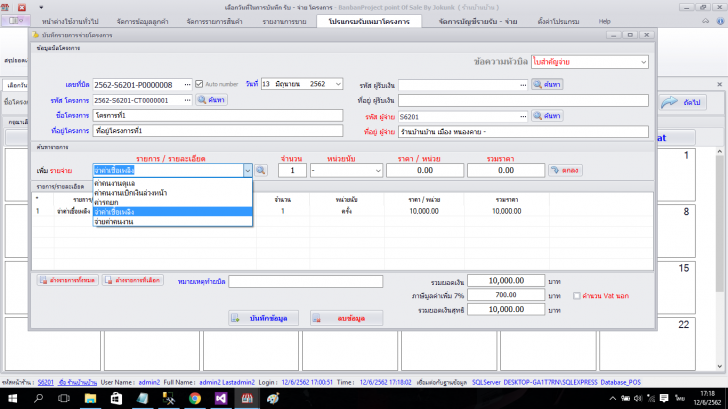The width and height of the screenshot is (728, 409).
Task: Click the quantity field showing 1
Action: [292, 170]
